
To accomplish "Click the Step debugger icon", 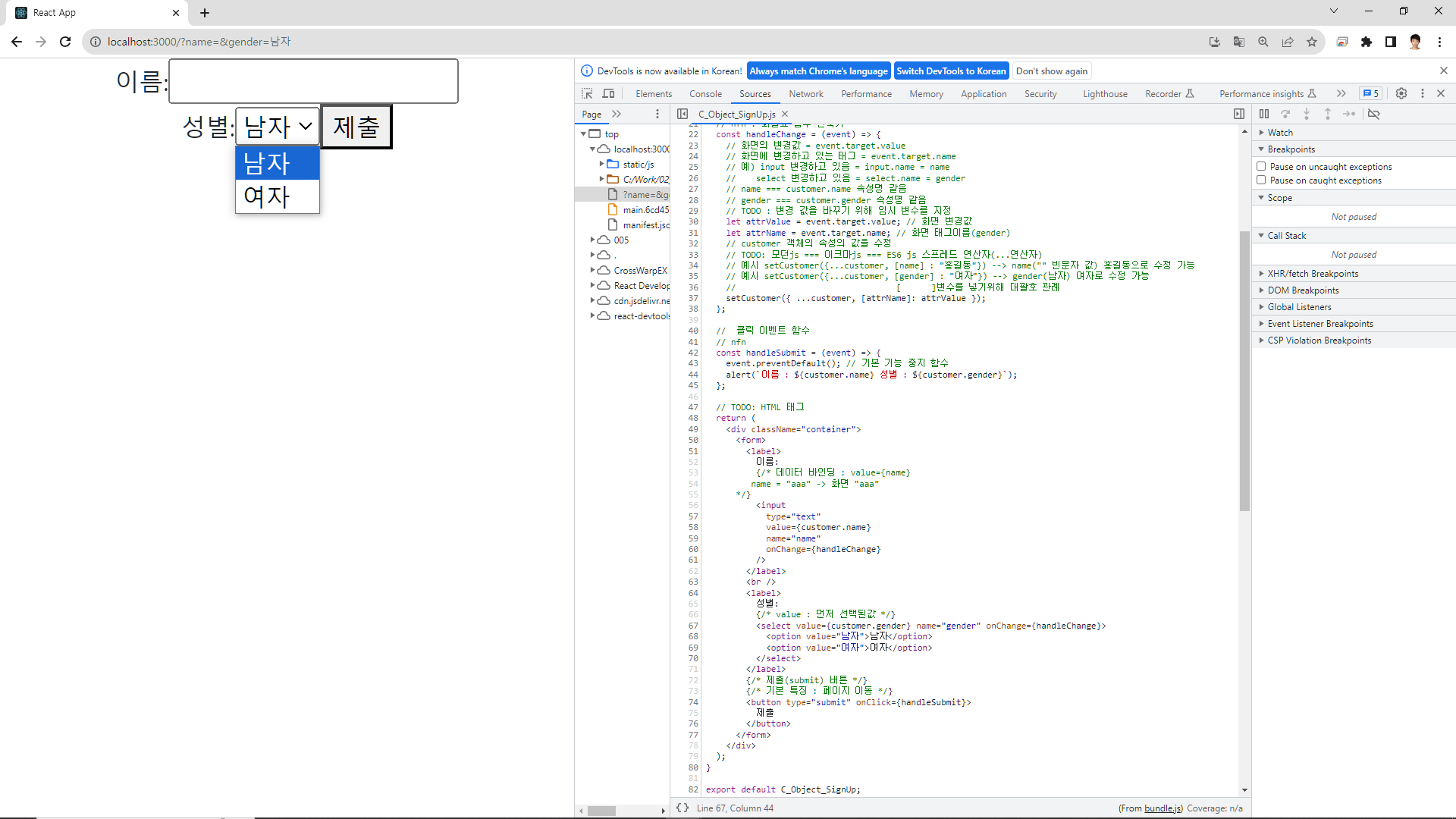I will point(1349,114).
